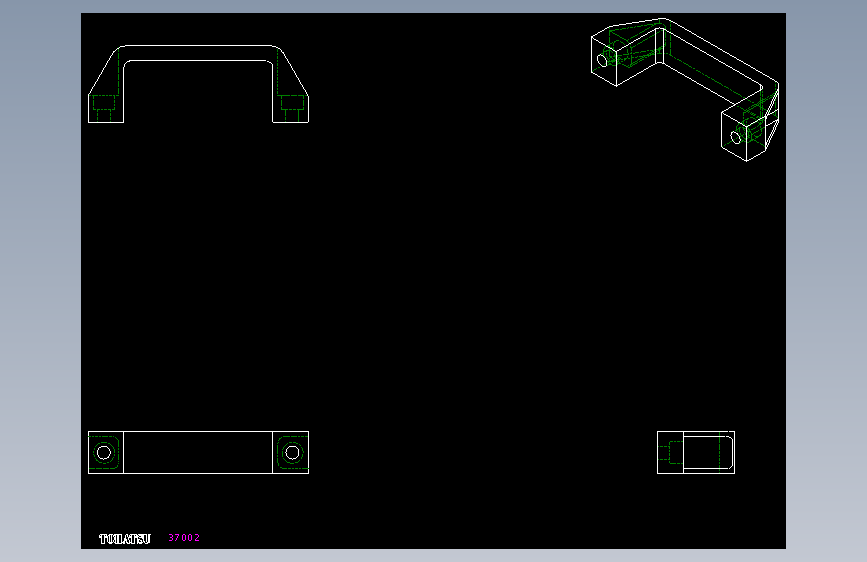Click the white "TOHATSU" label text
867x562 pixels.
(x=125, y=539)
